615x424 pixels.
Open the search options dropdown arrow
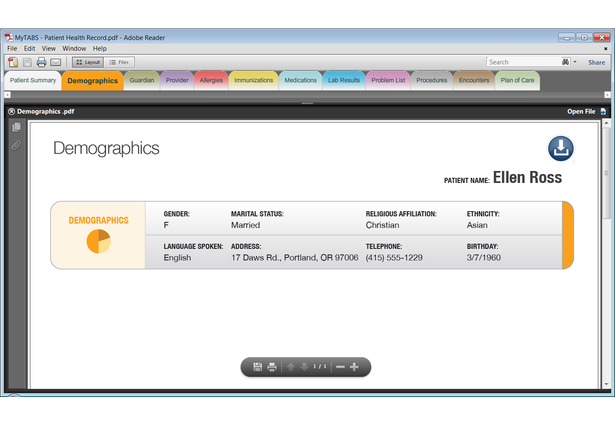coord(575,62)
